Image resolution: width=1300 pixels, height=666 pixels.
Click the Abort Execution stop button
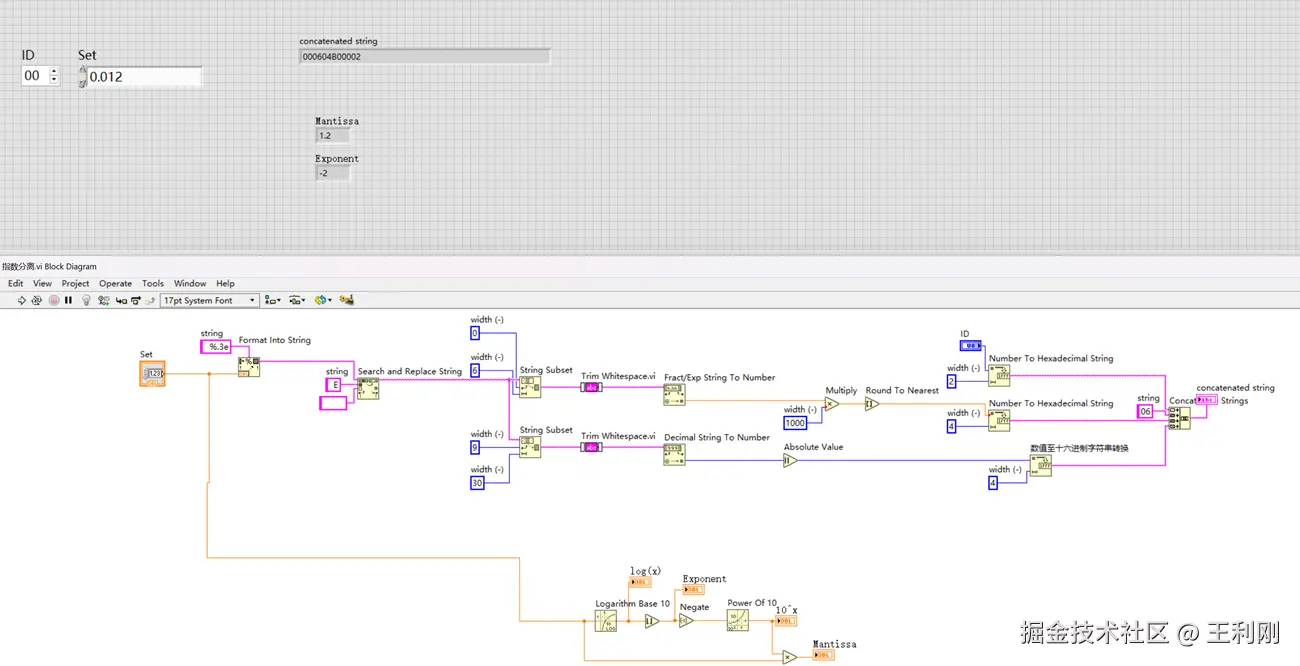click(54, 300)
